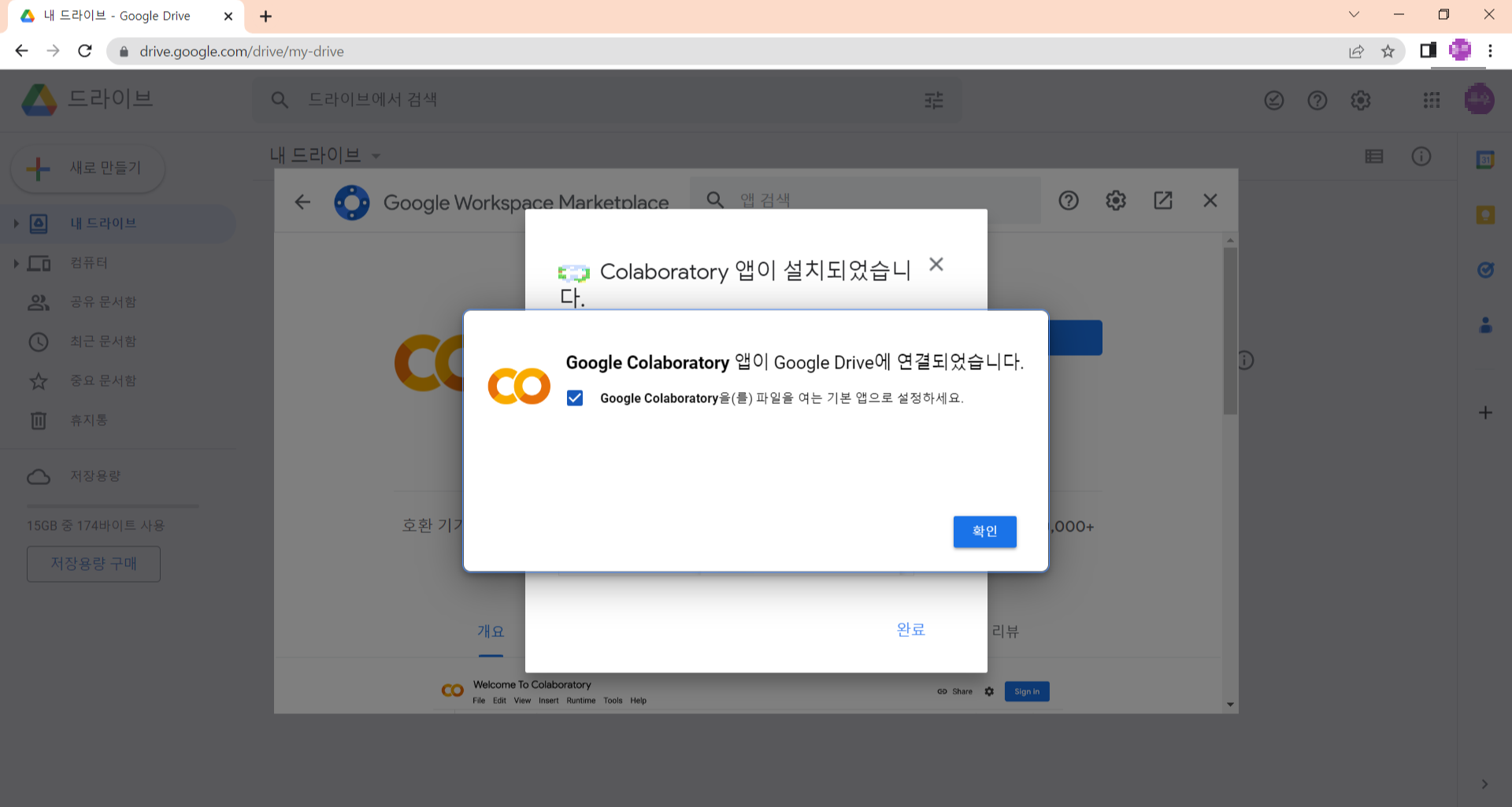Click the address bar URL drive.google.com
The width and height of the screenshot is (1512, 807).
pyautogui.click(x=242, y=51)
